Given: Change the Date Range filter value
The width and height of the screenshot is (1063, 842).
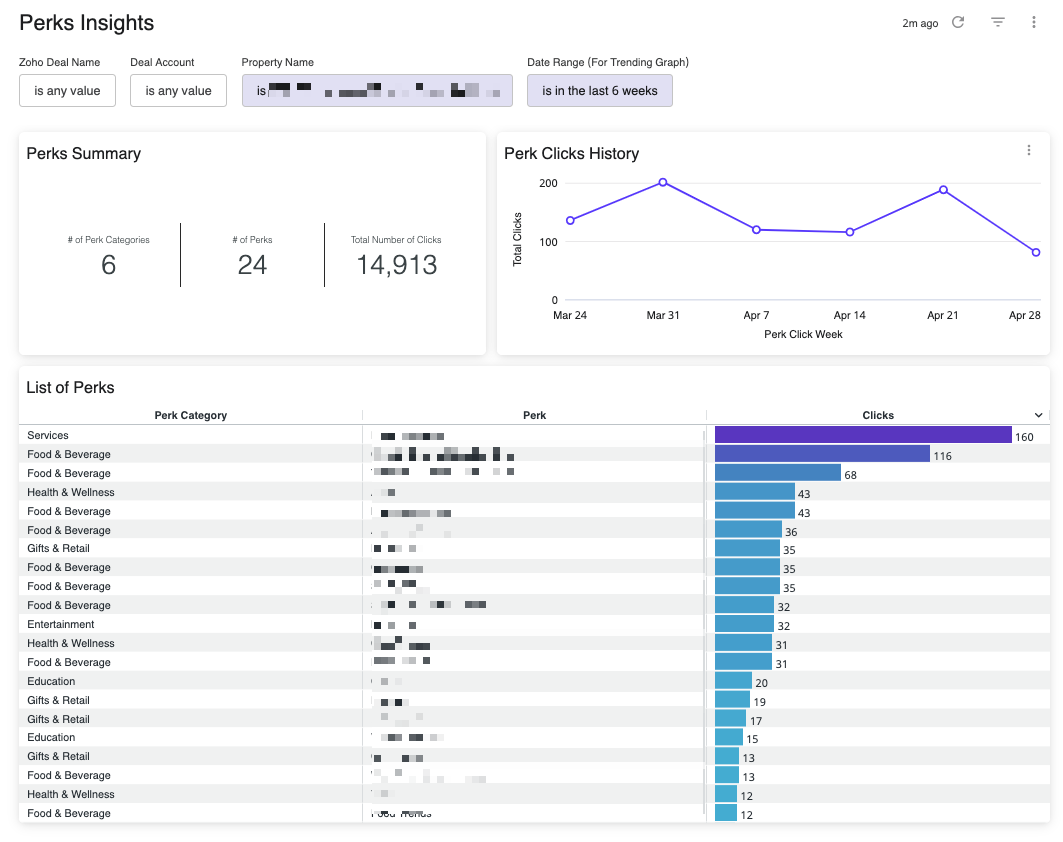Looking at the screenshot, I should [599, 90].
